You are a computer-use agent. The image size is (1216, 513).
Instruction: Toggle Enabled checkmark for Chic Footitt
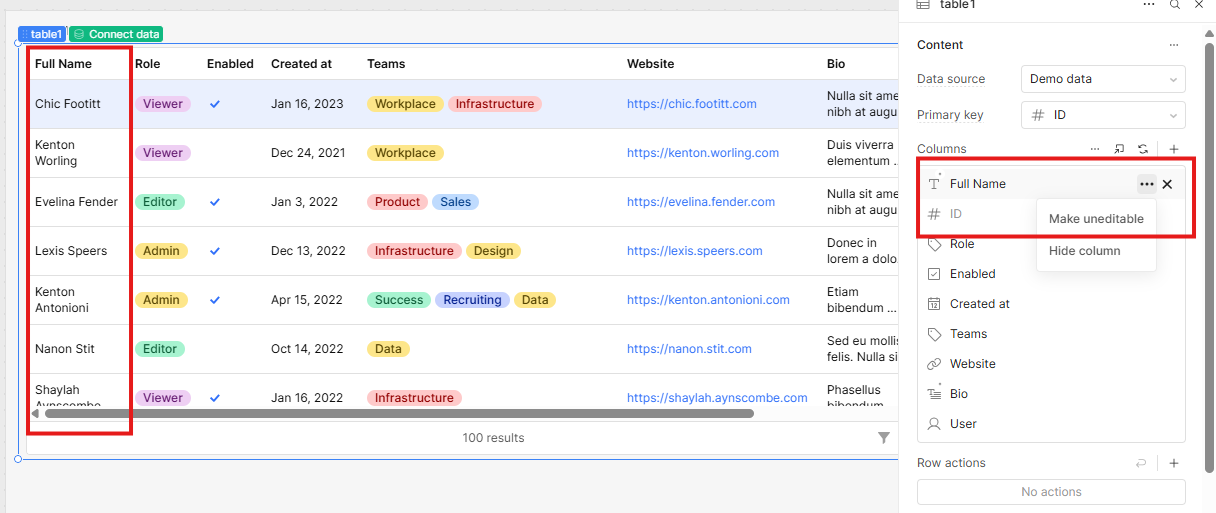215,104
